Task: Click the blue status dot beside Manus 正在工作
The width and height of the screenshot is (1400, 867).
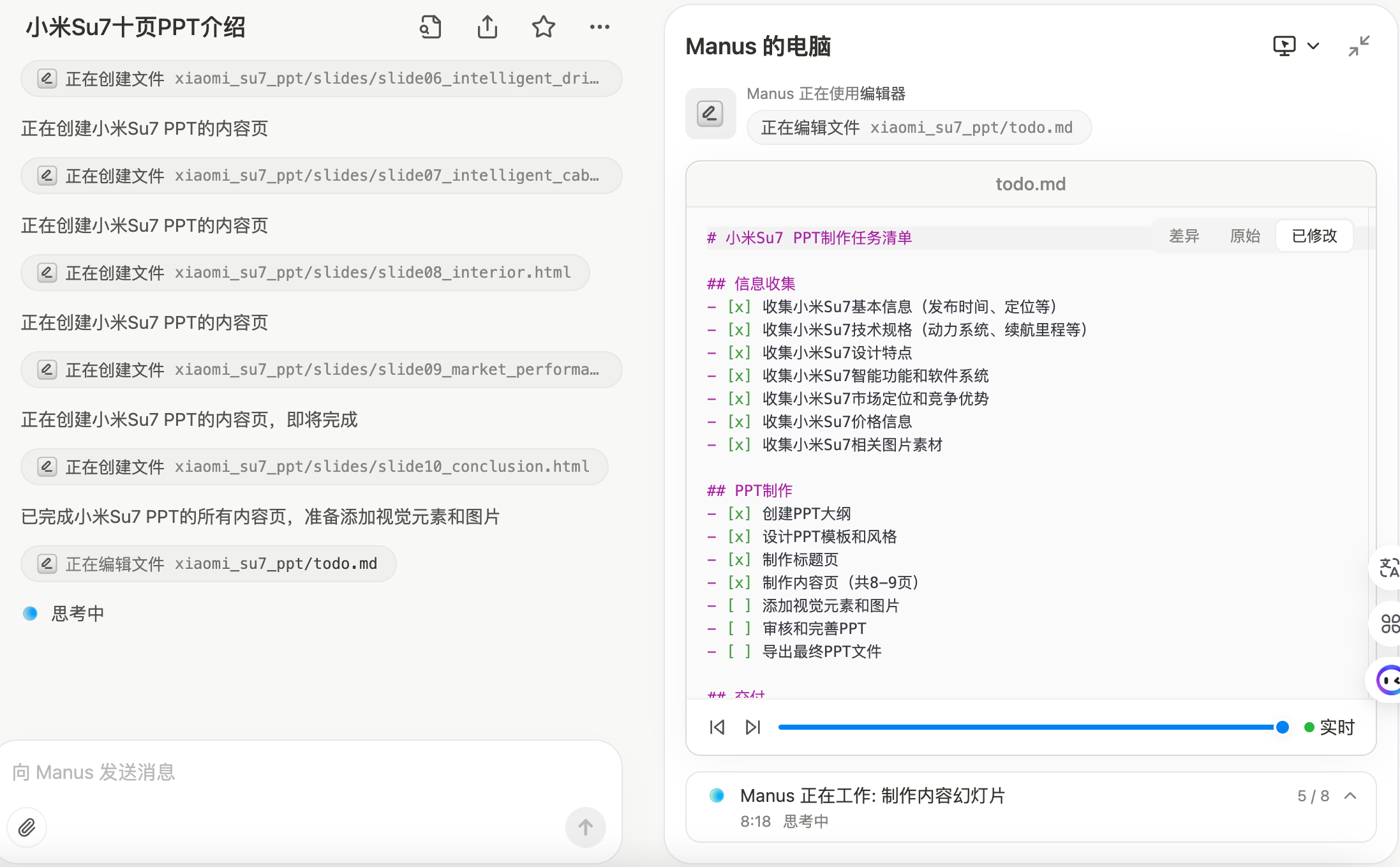Action: pyautogui.click(x=717, y=795)
